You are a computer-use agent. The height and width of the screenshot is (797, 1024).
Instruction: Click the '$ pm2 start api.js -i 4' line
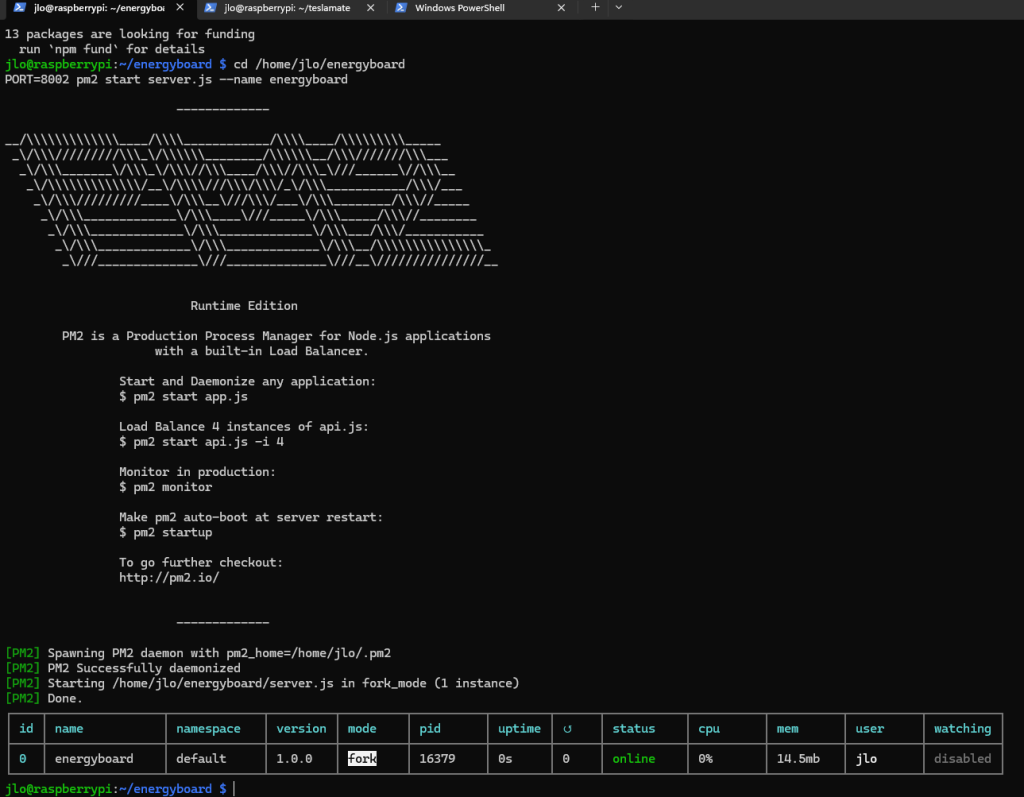pos(201,442)
